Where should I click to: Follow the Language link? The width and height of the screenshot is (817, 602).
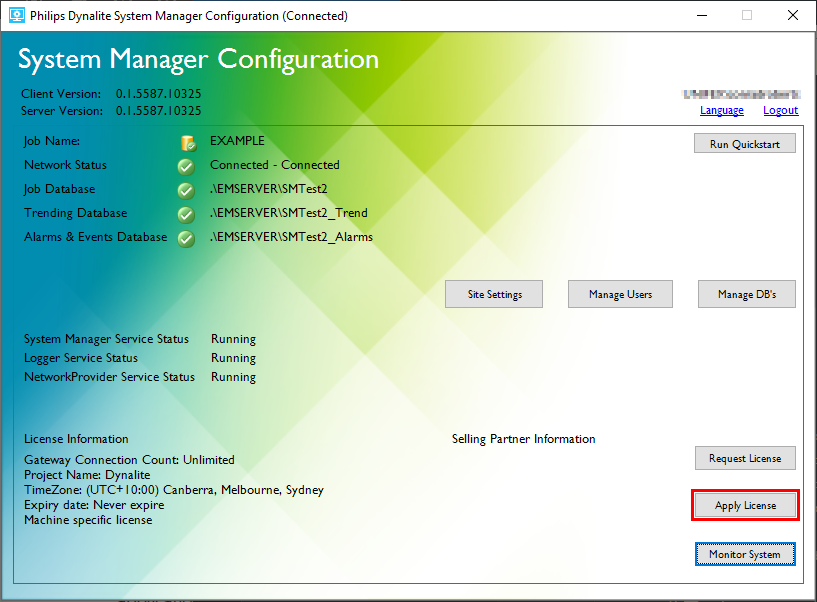721,110
